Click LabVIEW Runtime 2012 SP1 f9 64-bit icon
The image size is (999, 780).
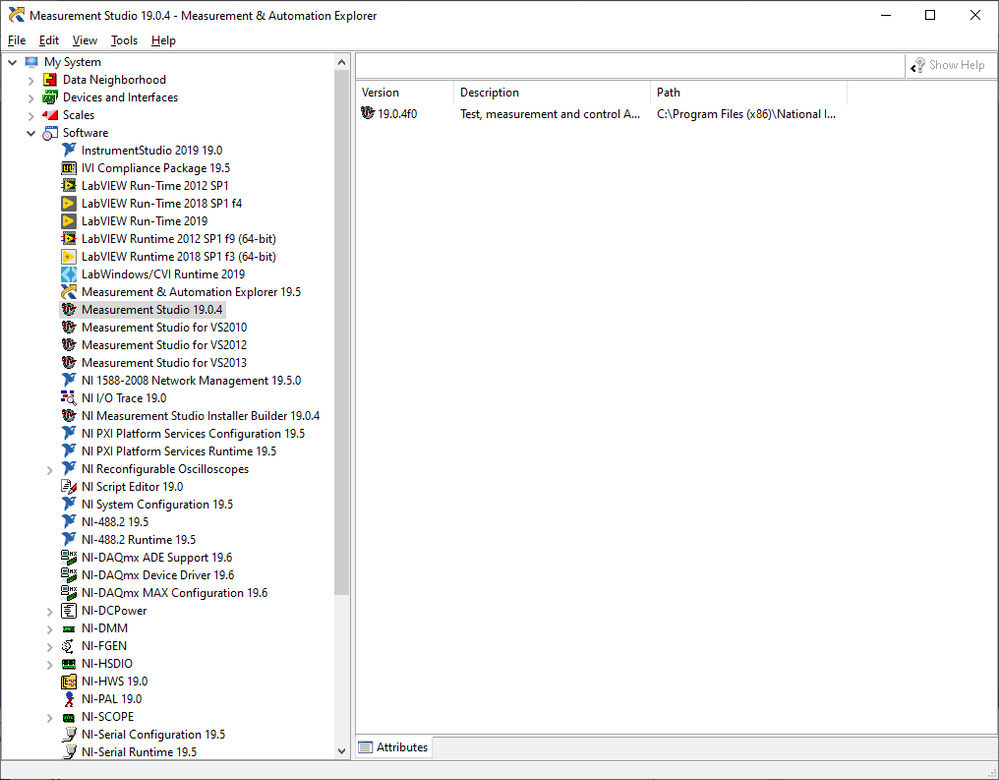tap(69, 239)
